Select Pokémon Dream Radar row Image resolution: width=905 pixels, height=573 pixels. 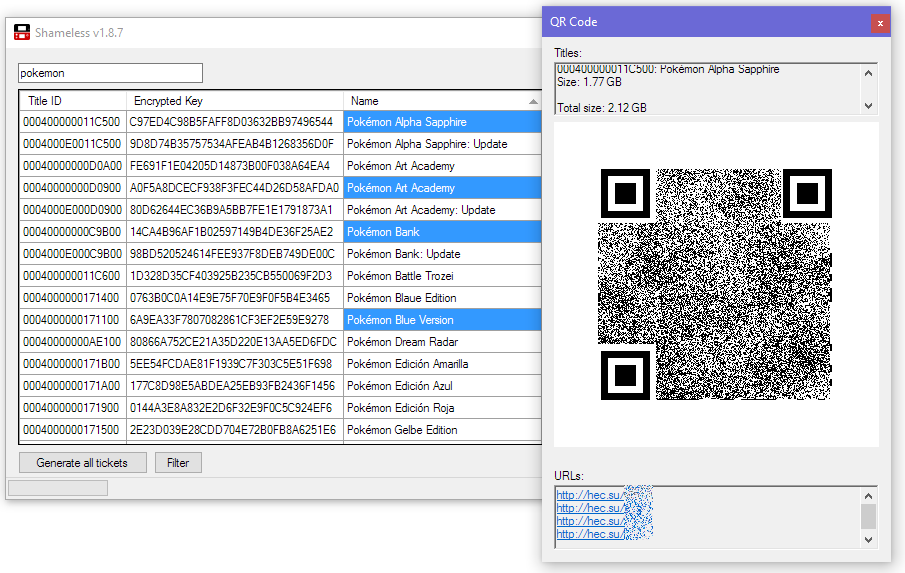[281, 341]
